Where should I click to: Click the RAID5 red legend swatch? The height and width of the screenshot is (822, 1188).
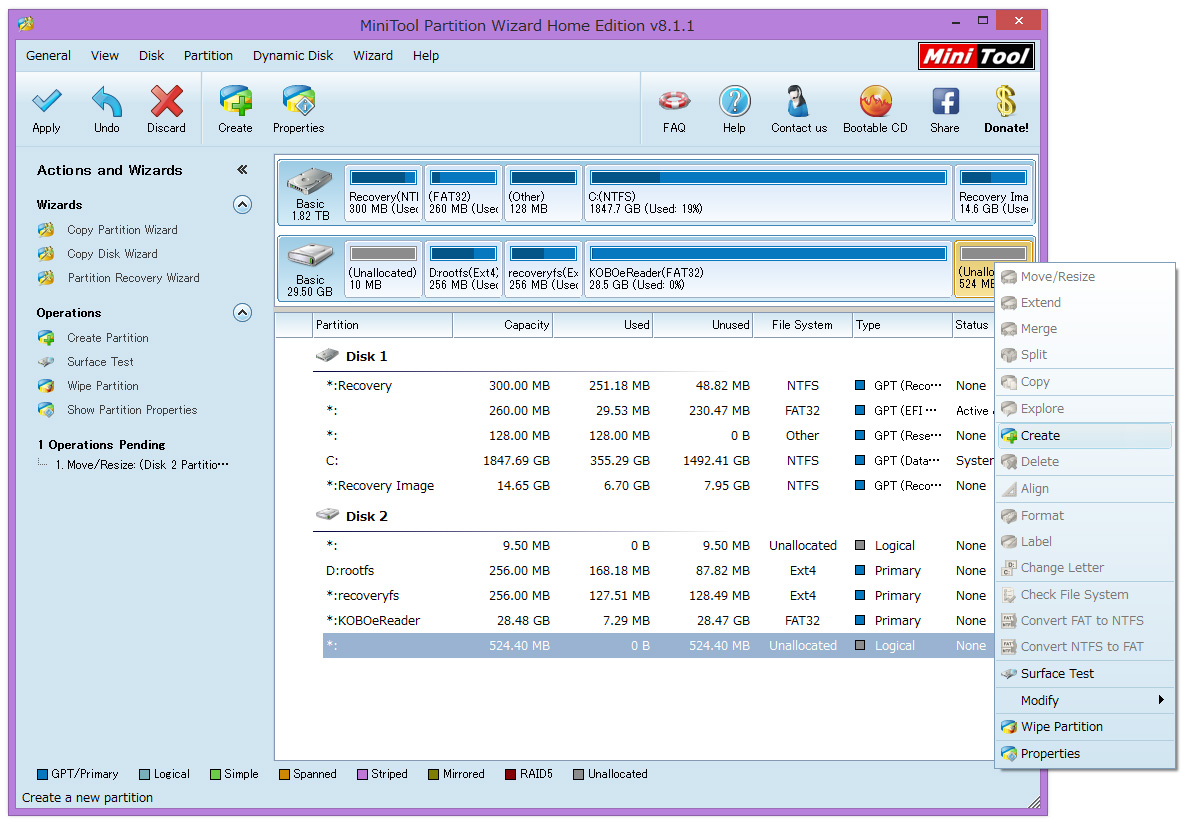tap(511, 774)
